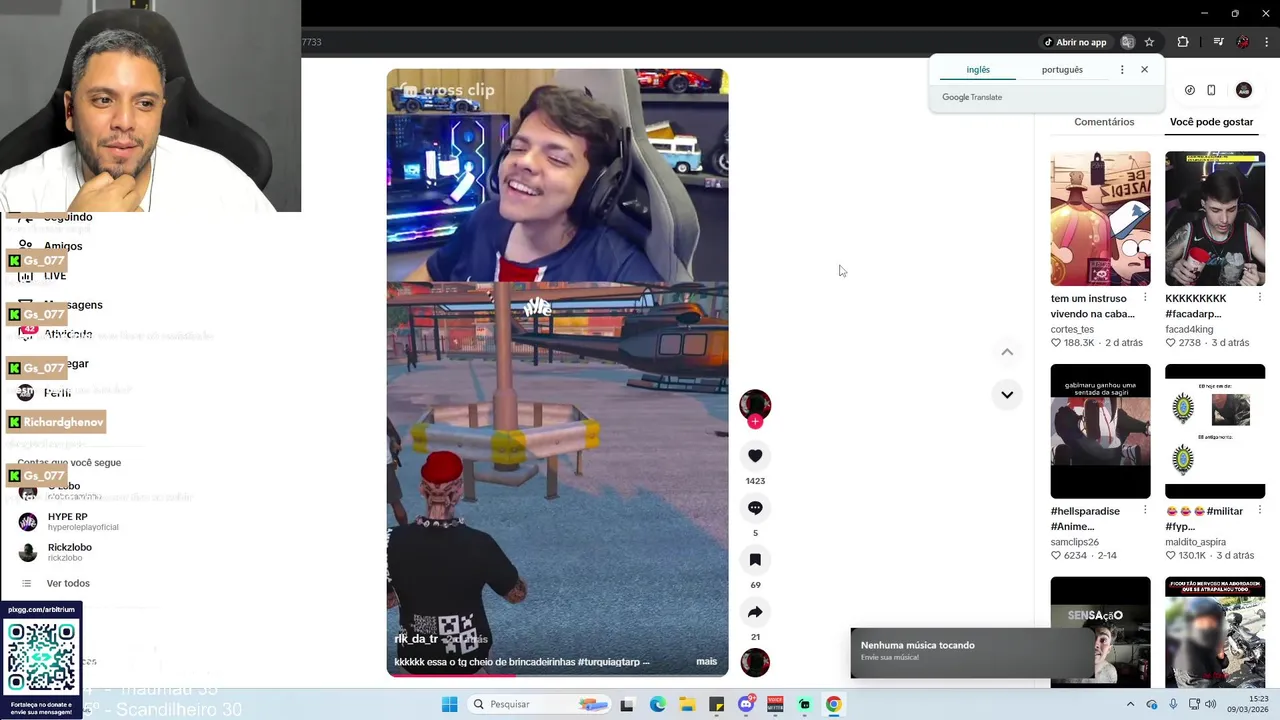Viewport: 1280px width, 720px height.
Task: Open volume control in the system tray
Action: click(x=1210, y=704)
